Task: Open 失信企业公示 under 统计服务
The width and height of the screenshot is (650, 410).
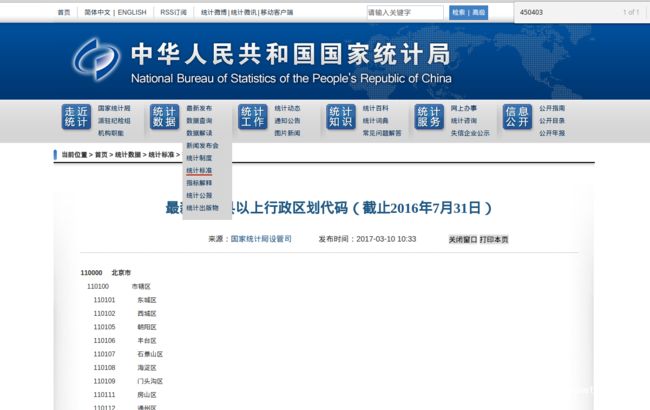Action: coord(471,133)
